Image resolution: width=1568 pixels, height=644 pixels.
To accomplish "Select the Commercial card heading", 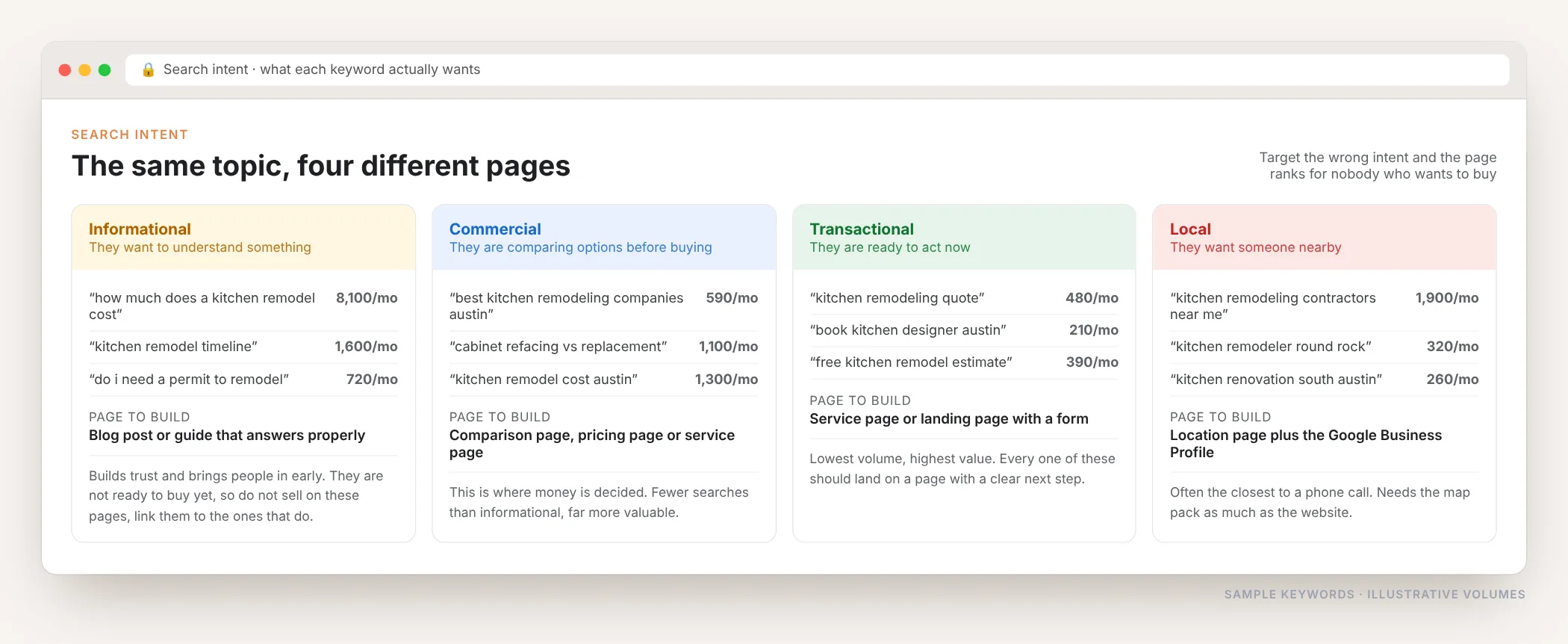I will coord(495,229).
